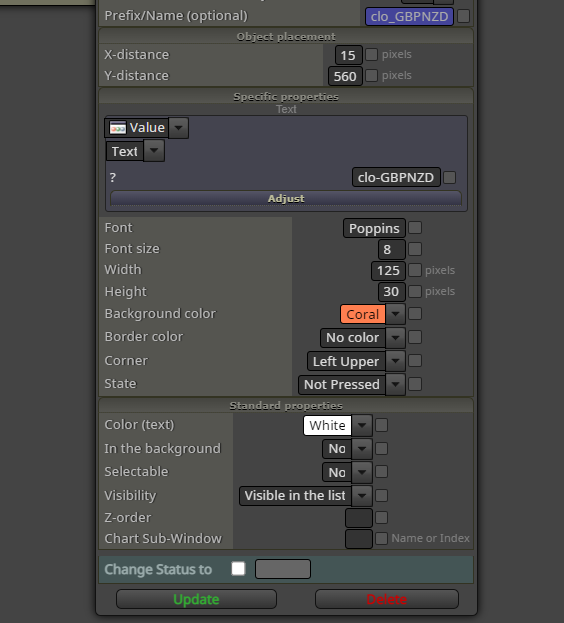Edit the X-distance value 15
The image size is (564, 623).
pos(348,55)
